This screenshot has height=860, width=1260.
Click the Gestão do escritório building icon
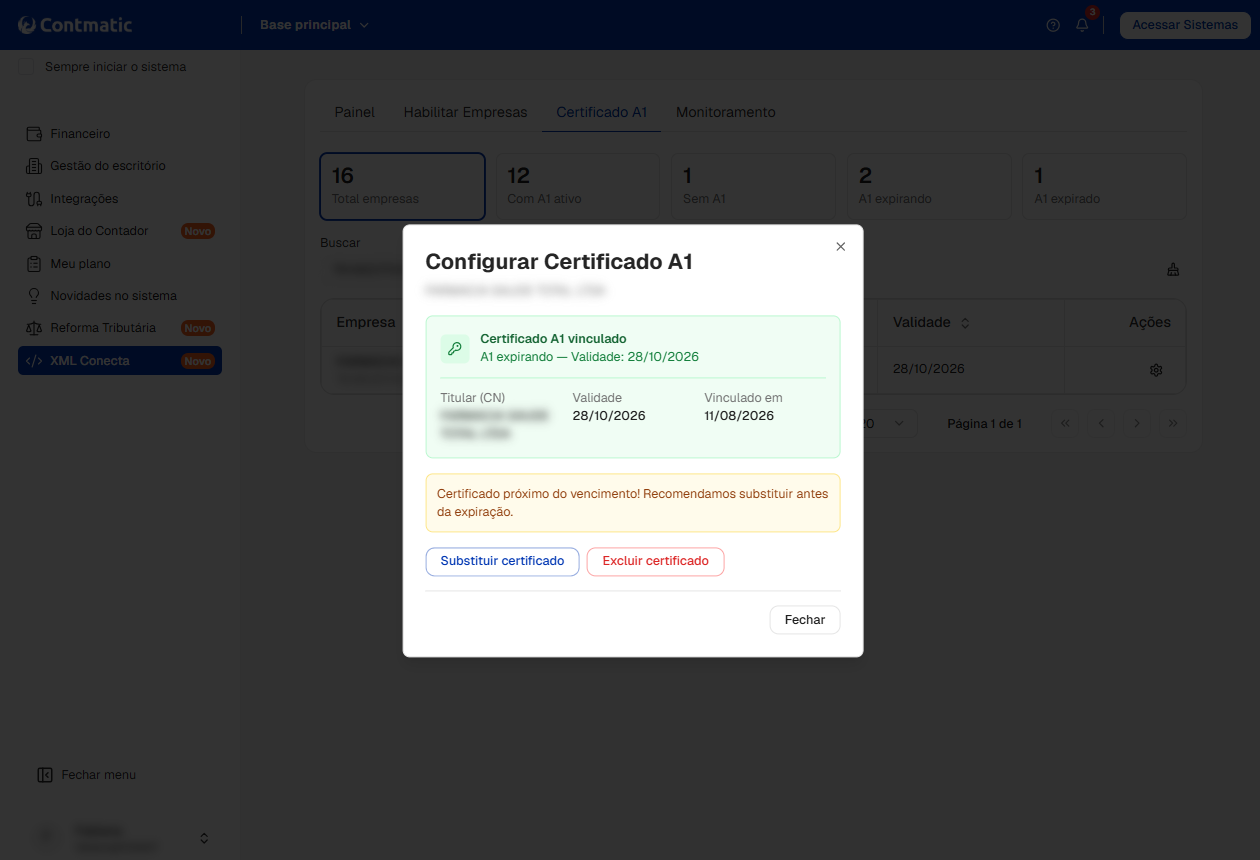tap(33, 166)
